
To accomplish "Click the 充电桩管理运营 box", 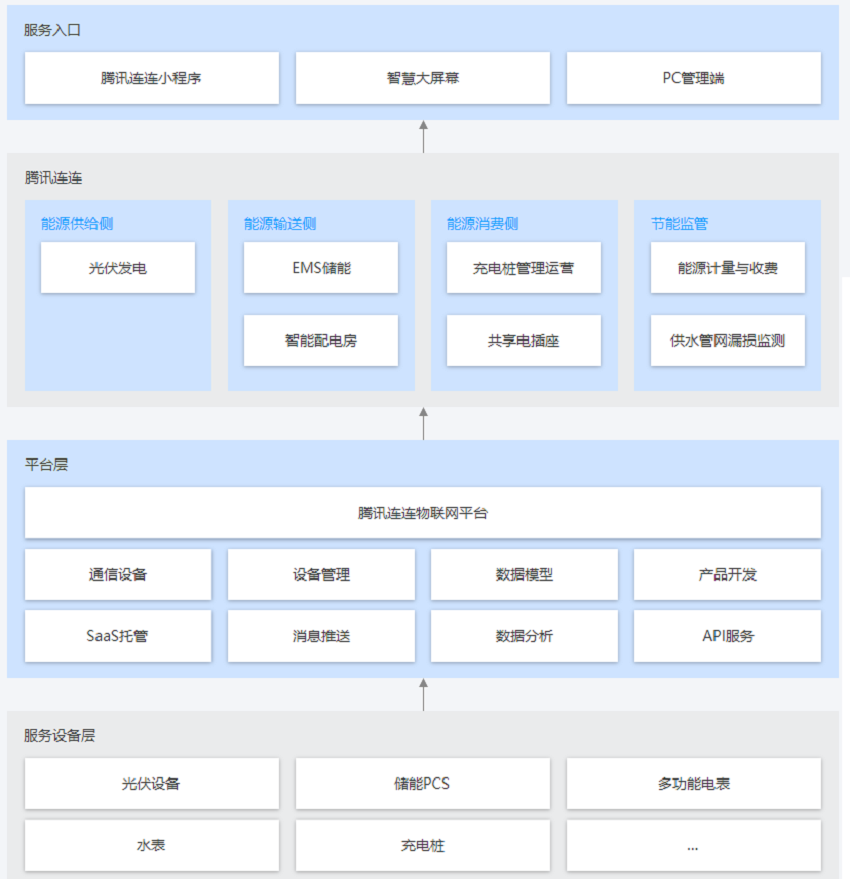I will [524, 267].
